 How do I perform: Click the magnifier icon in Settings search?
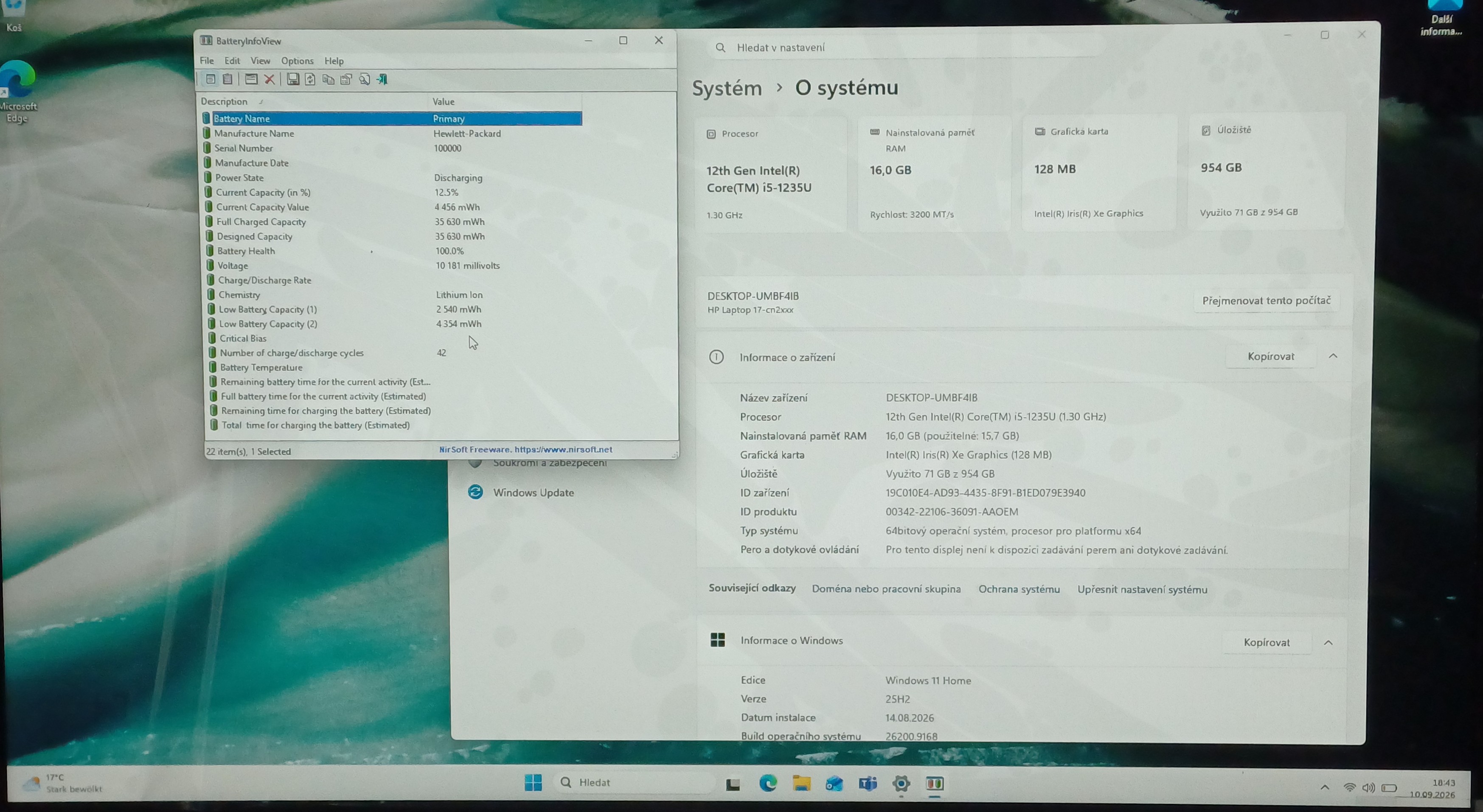(x=720, y=48)
